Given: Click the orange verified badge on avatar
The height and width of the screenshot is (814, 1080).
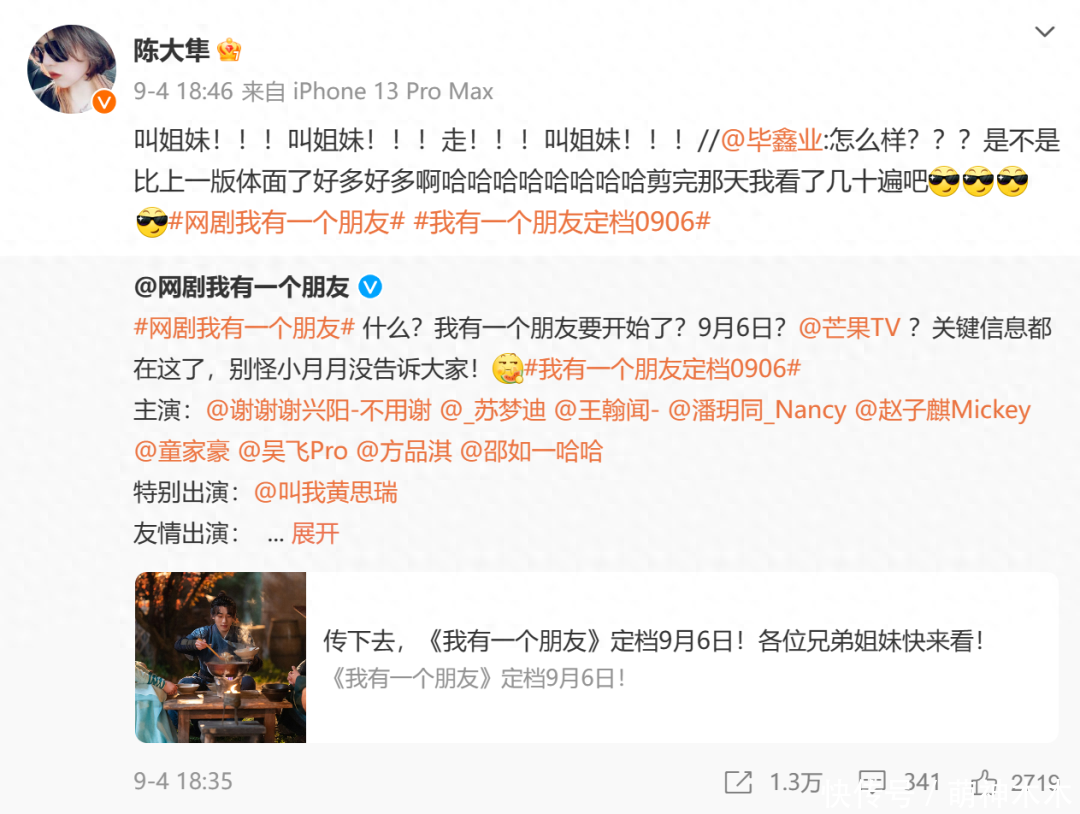Looking at the screenshot, I should pos(104,102).
